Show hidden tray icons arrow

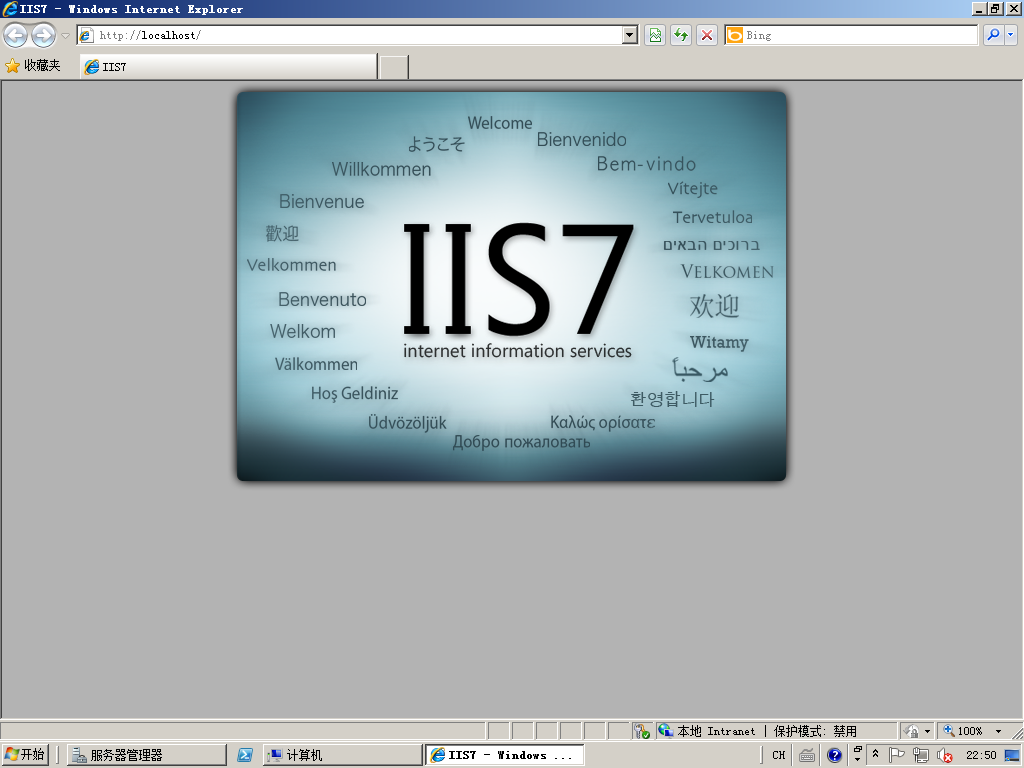coord(875,754)
